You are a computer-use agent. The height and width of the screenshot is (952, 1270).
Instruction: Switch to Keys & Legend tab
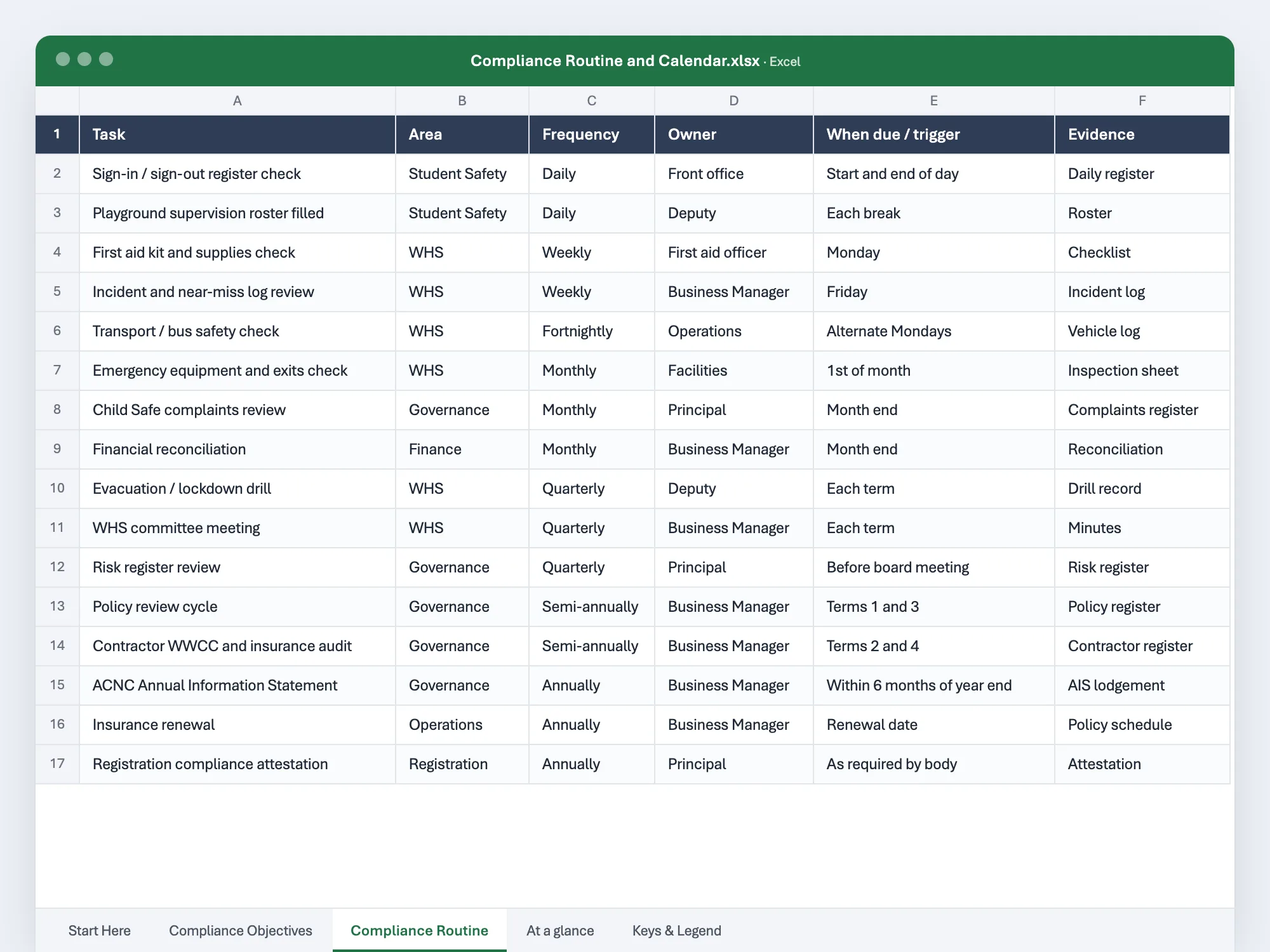click(x=677, y=930)
